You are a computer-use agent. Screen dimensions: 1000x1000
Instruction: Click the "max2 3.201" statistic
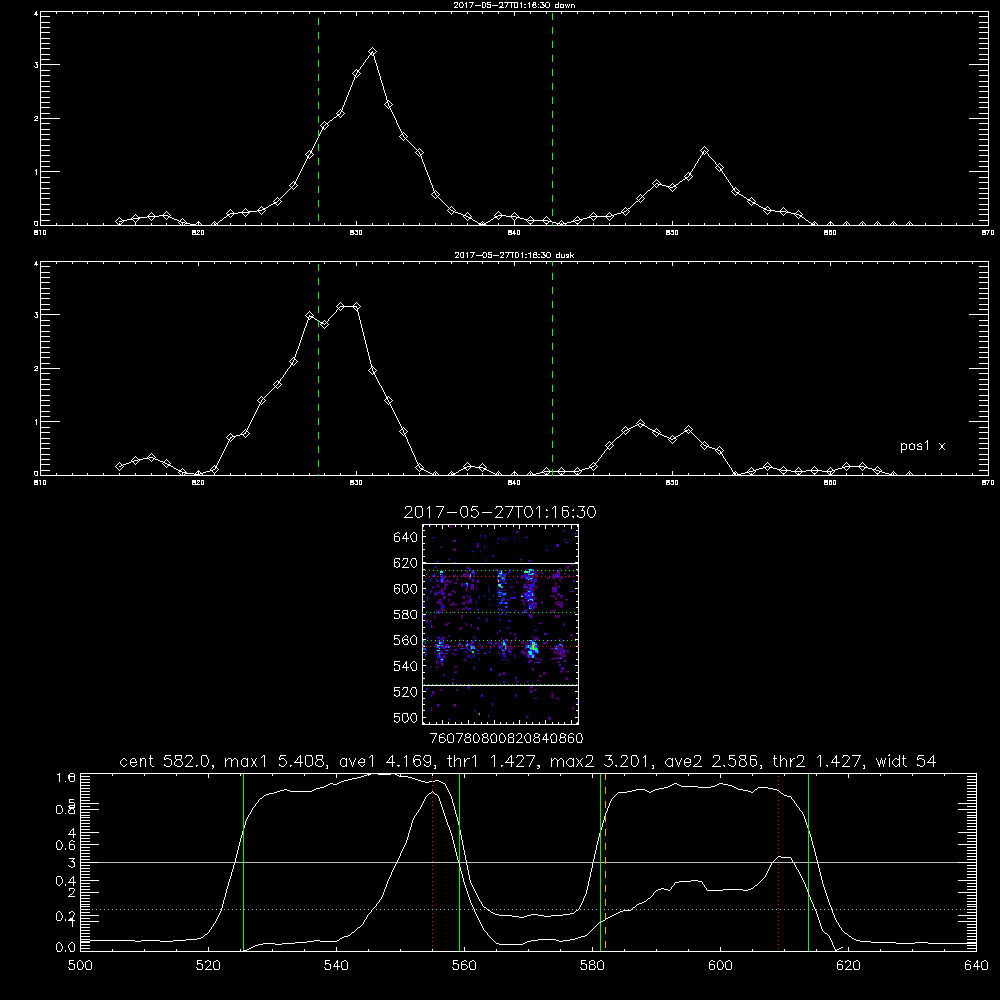click(599, 761)
